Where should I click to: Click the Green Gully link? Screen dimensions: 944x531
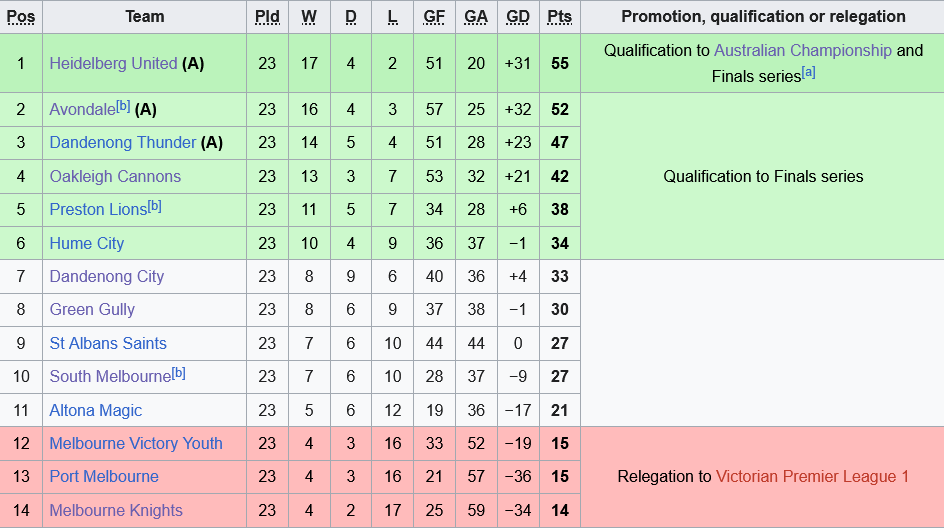[92, 310]
